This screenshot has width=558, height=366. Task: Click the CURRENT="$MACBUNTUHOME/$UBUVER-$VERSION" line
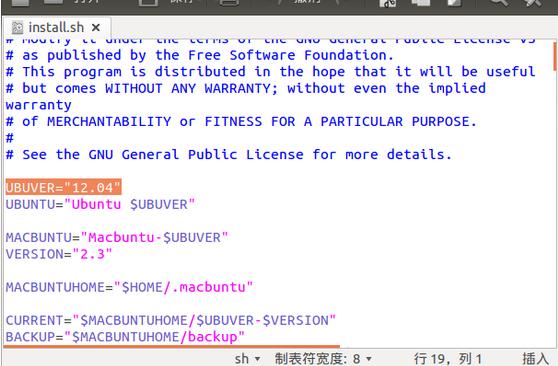(x=170, y=320)
